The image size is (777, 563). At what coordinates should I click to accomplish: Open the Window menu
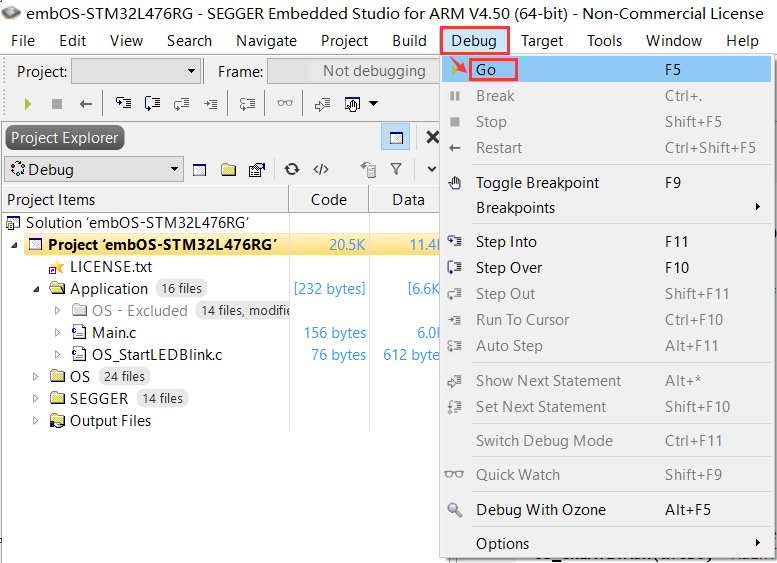[674, 41]
